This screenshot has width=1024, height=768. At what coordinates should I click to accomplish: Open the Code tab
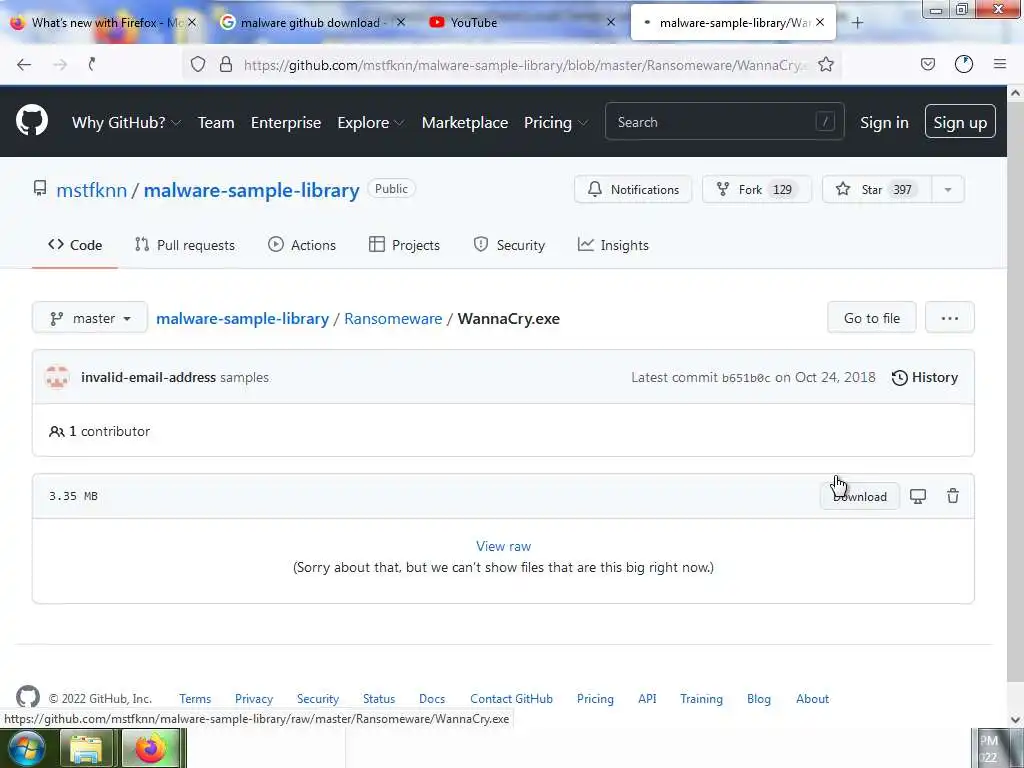coord(75,245)
